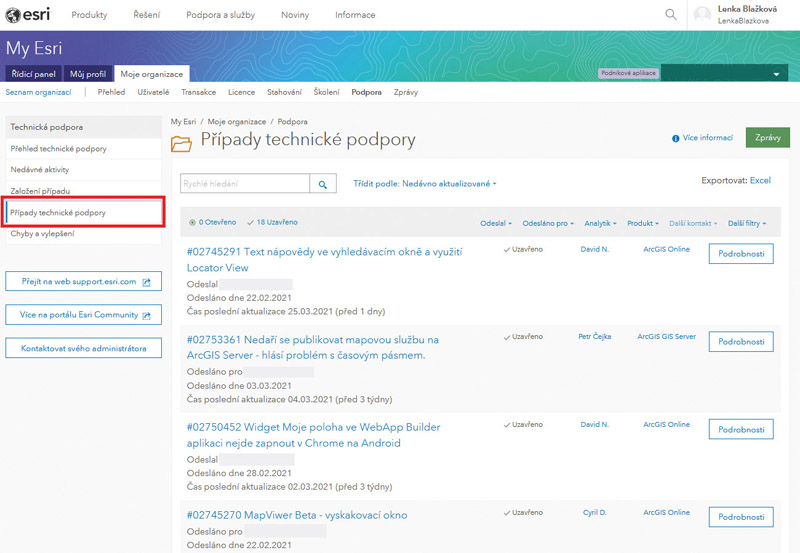Click Podrobnosti for case #02745270
Screen dimensions: 800x553
(x=741, y=517)
